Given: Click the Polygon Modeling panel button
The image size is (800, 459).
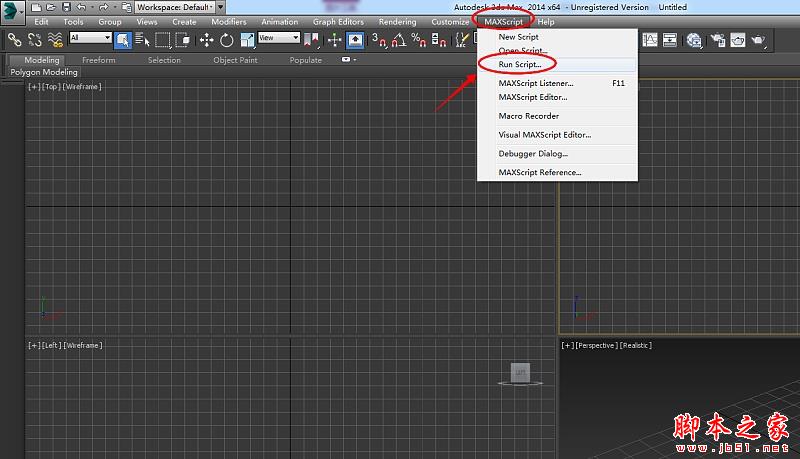Looking at the screenshot, I should (x=44, y=72).
